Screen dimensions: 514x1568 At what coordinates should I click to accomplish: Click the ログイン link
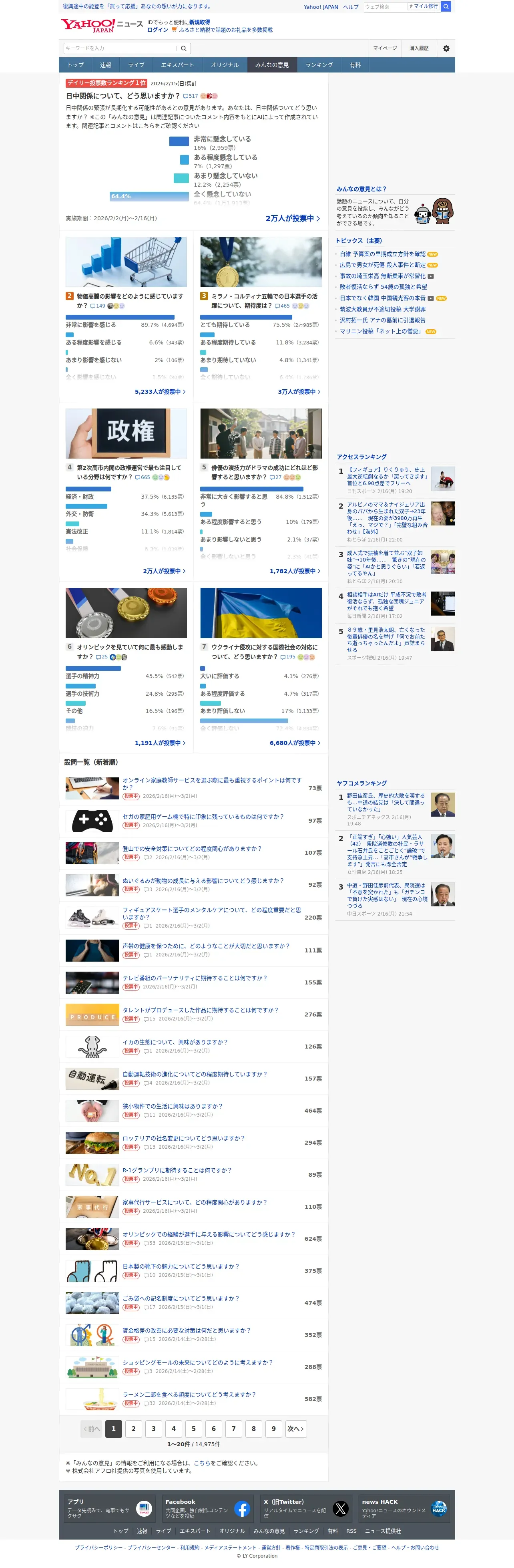(158, 30)
